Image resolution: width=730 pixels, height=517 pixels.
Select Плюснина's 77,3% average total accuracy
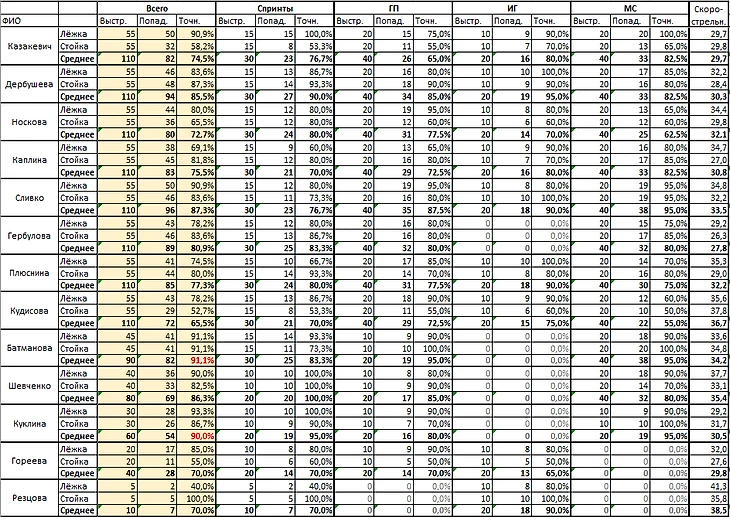point(196,285)
